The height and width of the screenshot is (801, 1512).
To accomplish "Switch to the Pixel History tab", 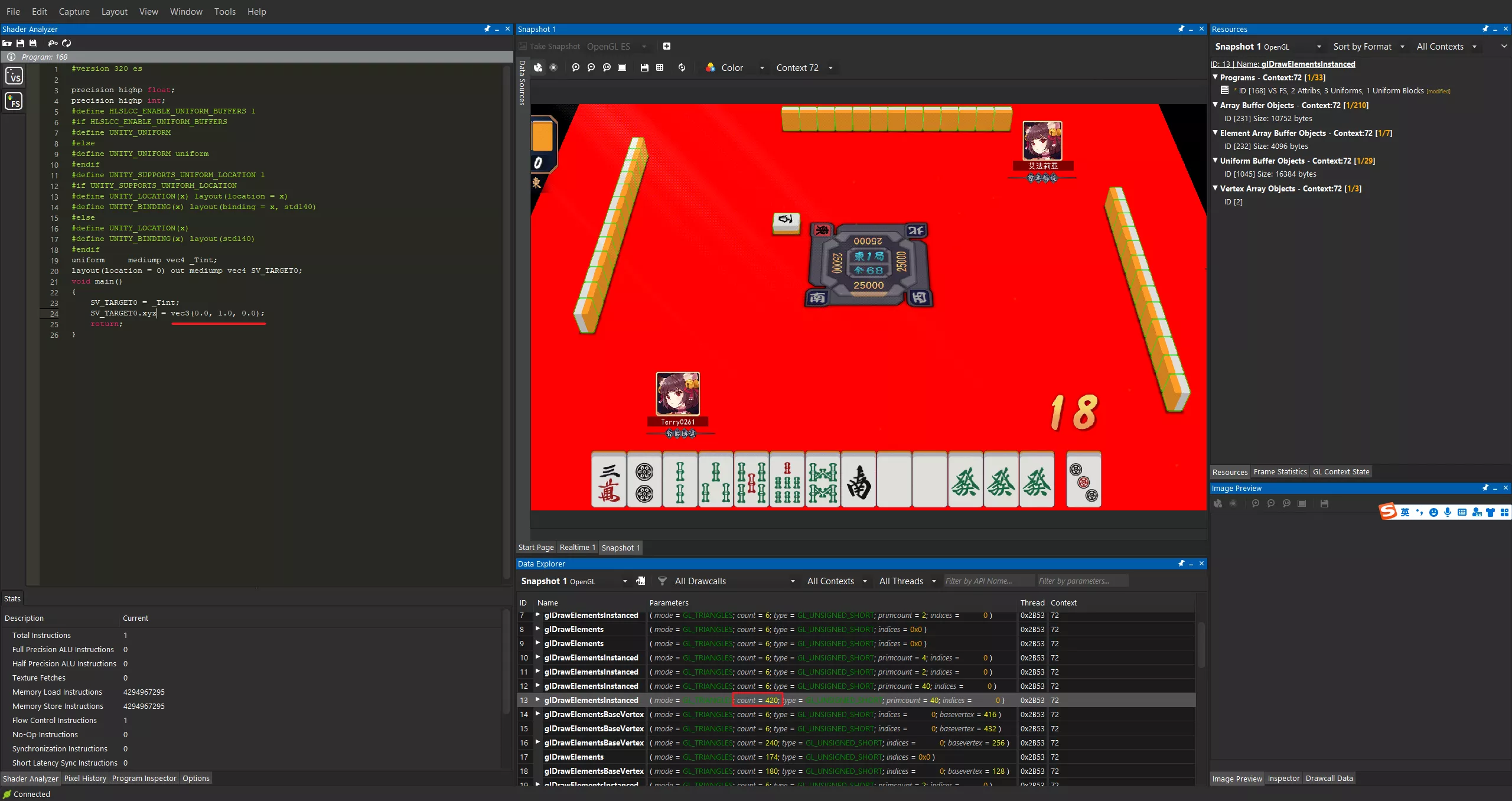I will [85, 779].
